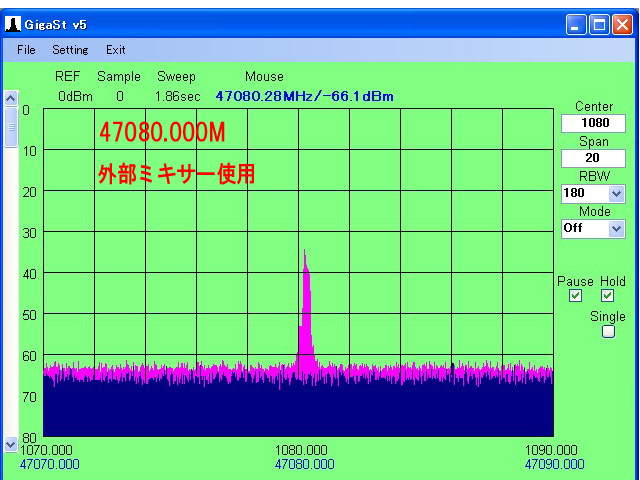
Task: Open the File menu
Action: tap(26, 50)
